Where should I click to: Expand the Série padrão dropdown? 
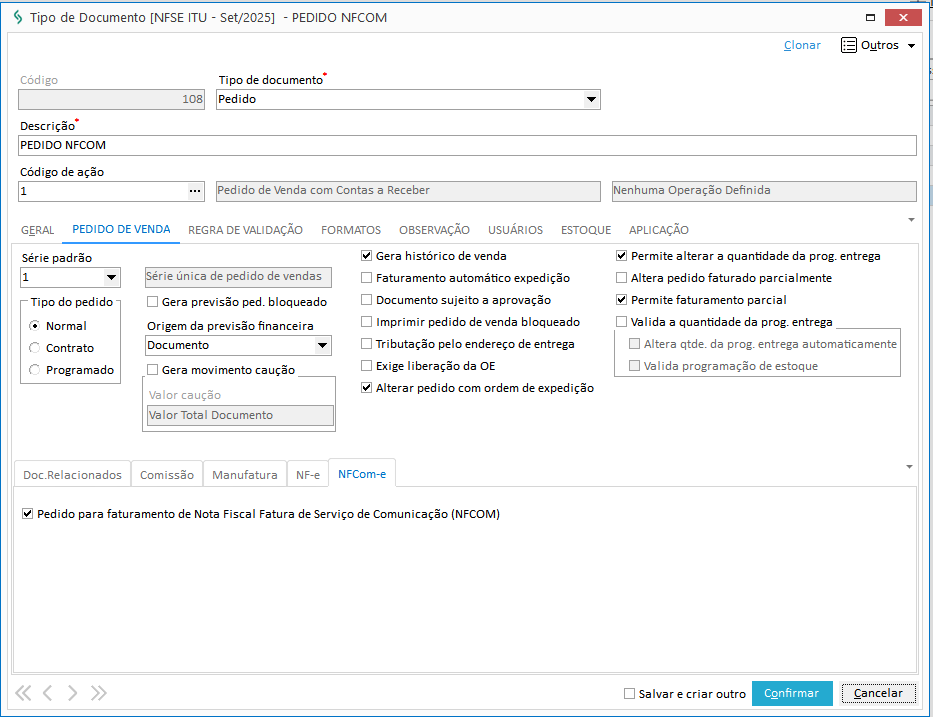click(x=112, y=278)
